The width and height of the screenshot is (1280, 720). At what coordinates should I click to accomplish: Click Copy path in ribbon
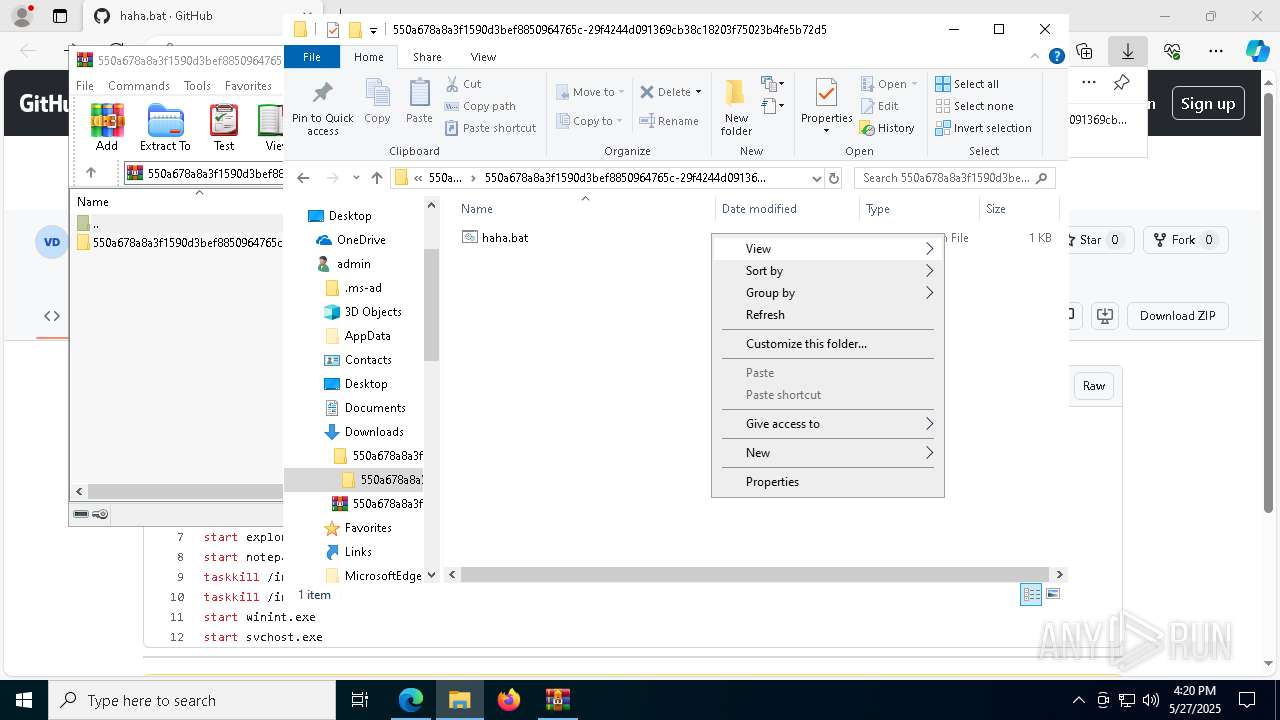(x=480, y=106)
